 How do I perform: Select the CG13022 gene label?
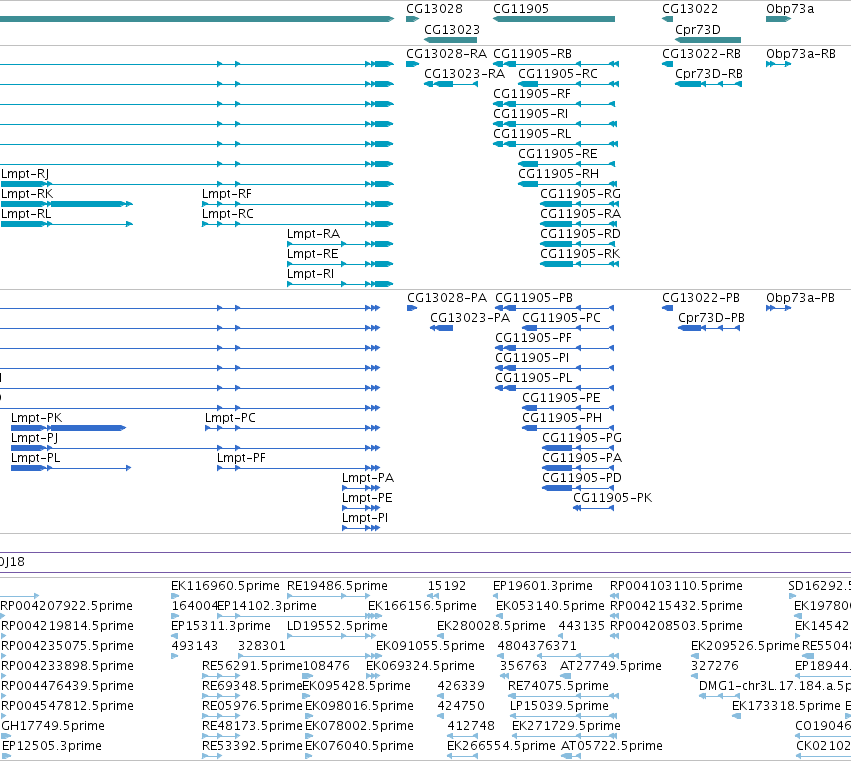pos(690,9)
